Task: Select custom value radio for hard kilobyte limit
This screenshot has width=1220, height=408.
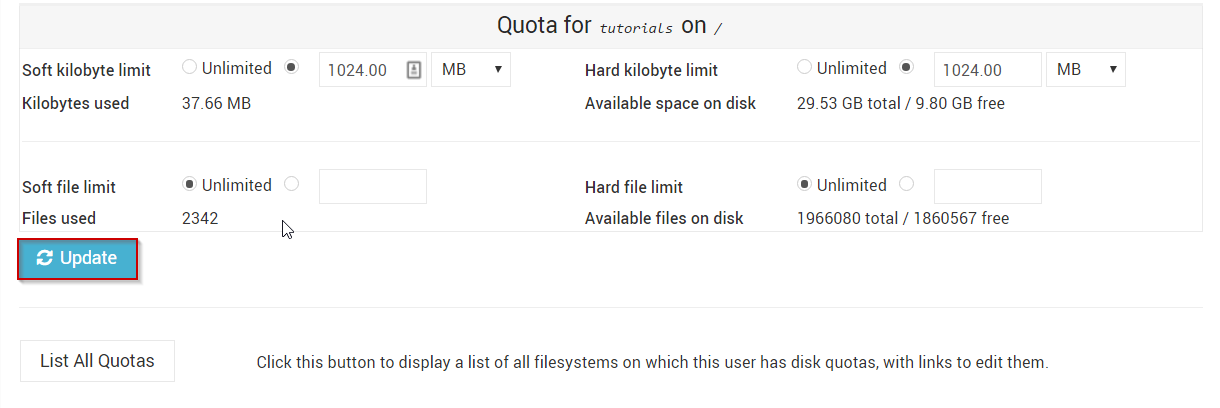Action: click(906, 68)
